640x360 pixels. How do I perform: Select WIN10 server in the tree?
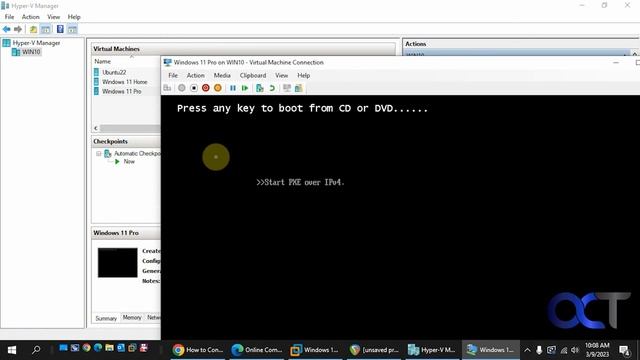point(27,52)
